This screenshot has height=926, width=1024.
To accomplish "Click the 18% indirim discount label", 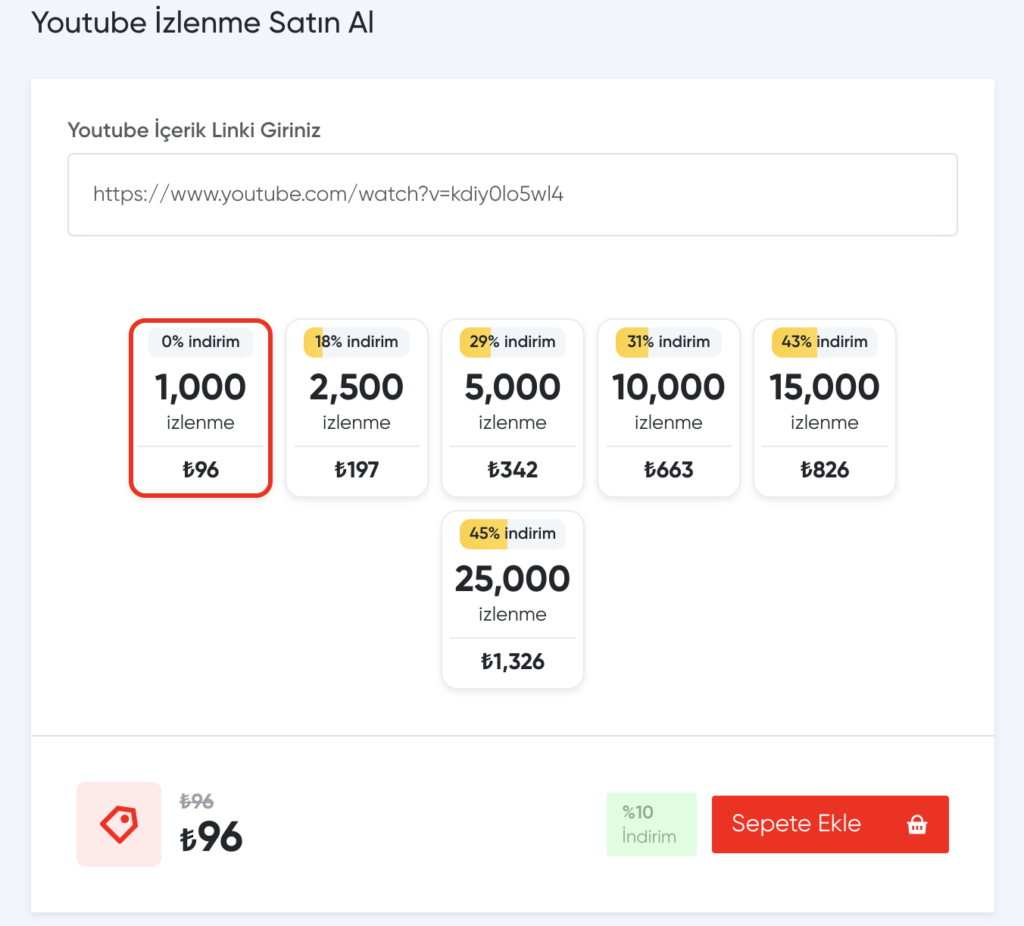I will [356, 342].
